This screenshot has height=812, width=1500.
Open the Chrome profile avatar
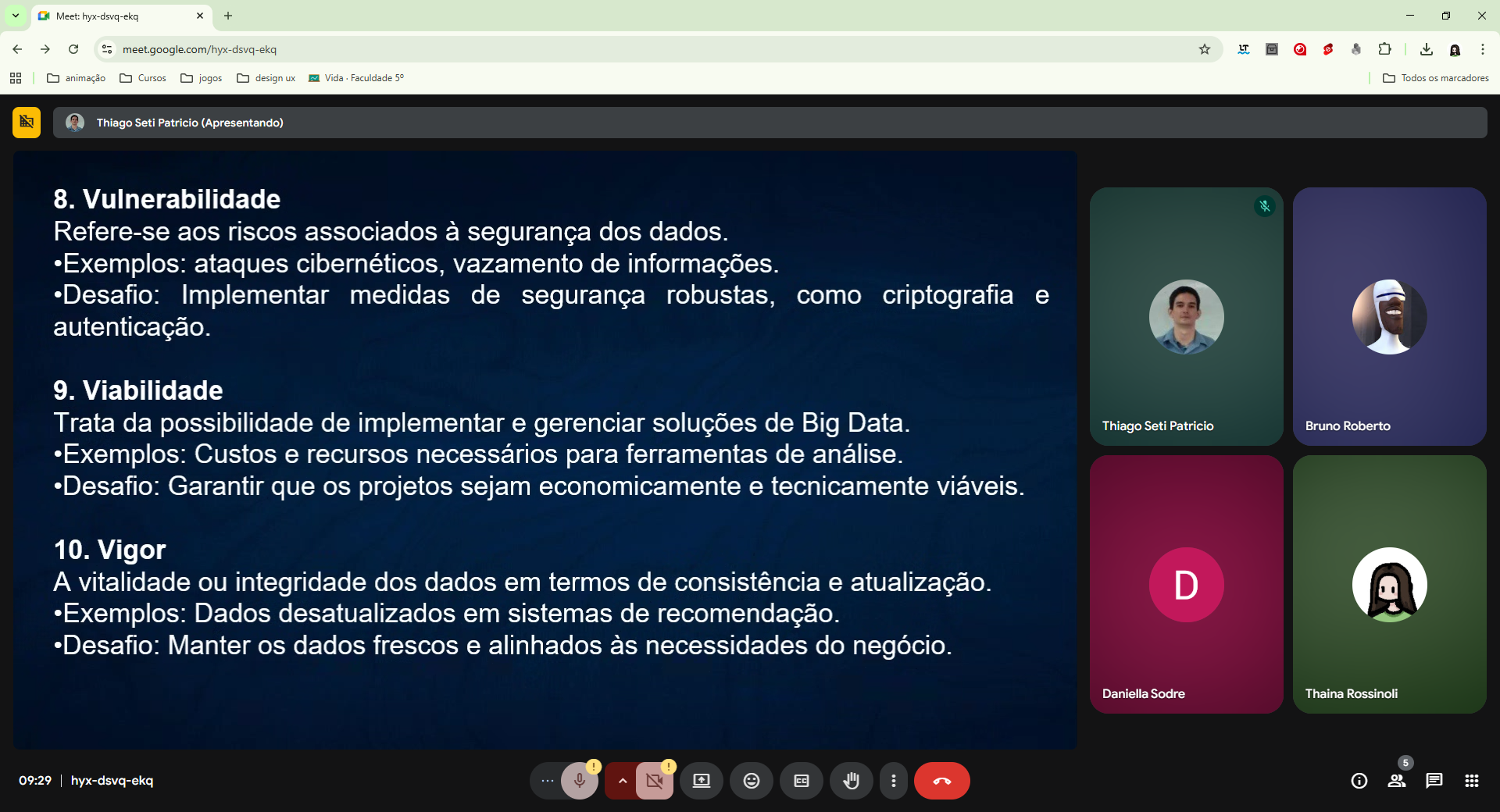(1455, 49)
